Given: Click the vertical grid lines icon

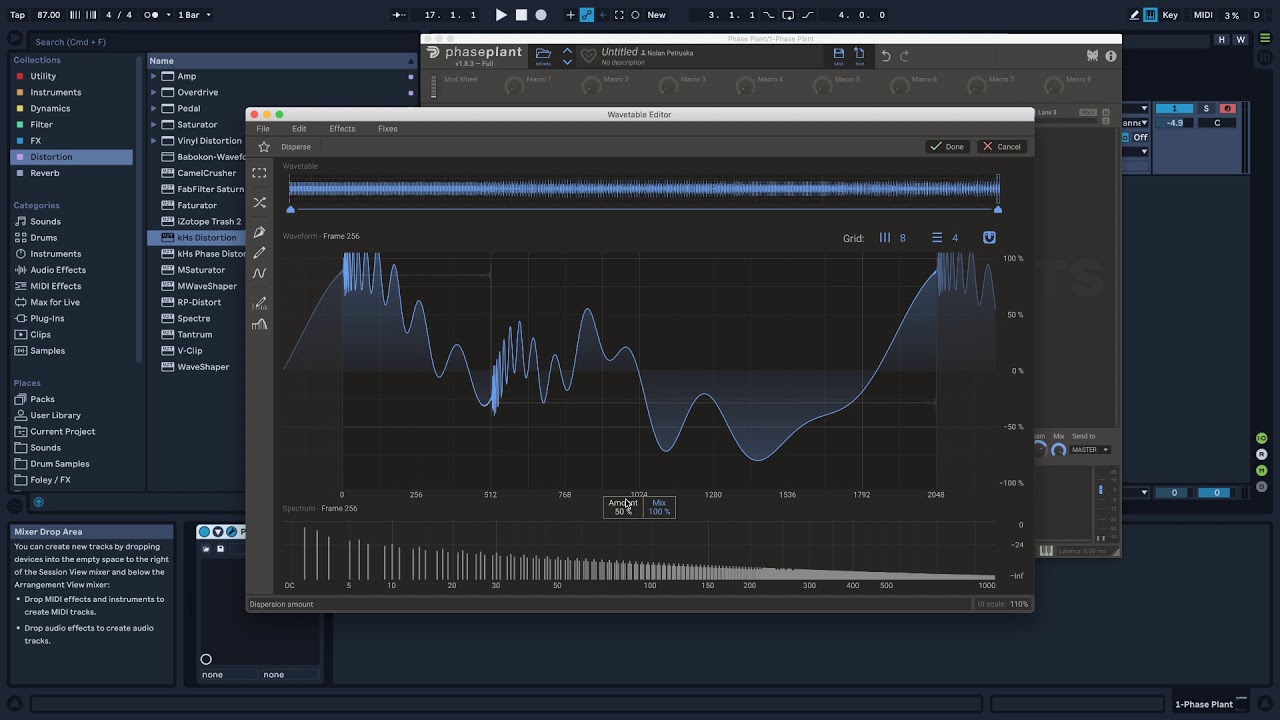Looking at the screenshot, I should (x=885, y=238).
